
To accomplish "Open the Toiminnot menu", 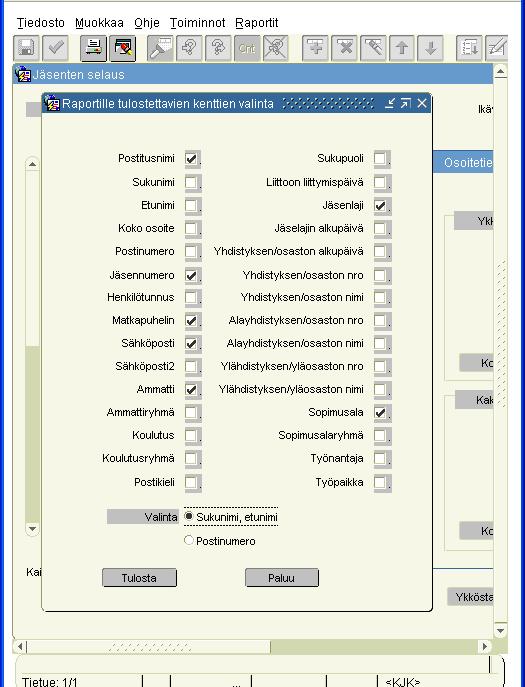I will pyautogui.click(x=198, y=23).
